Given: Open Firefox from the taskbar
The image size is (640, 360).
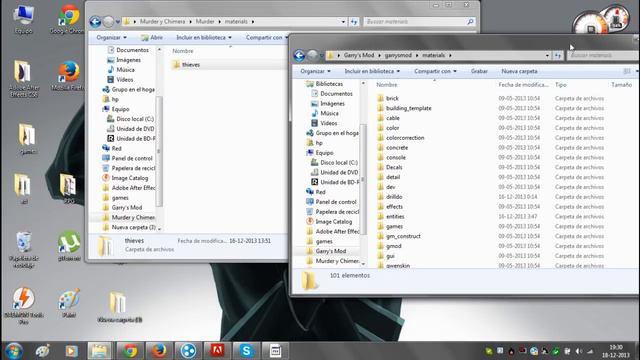Looking at the screenshot, I should click(x=159, y=351).
